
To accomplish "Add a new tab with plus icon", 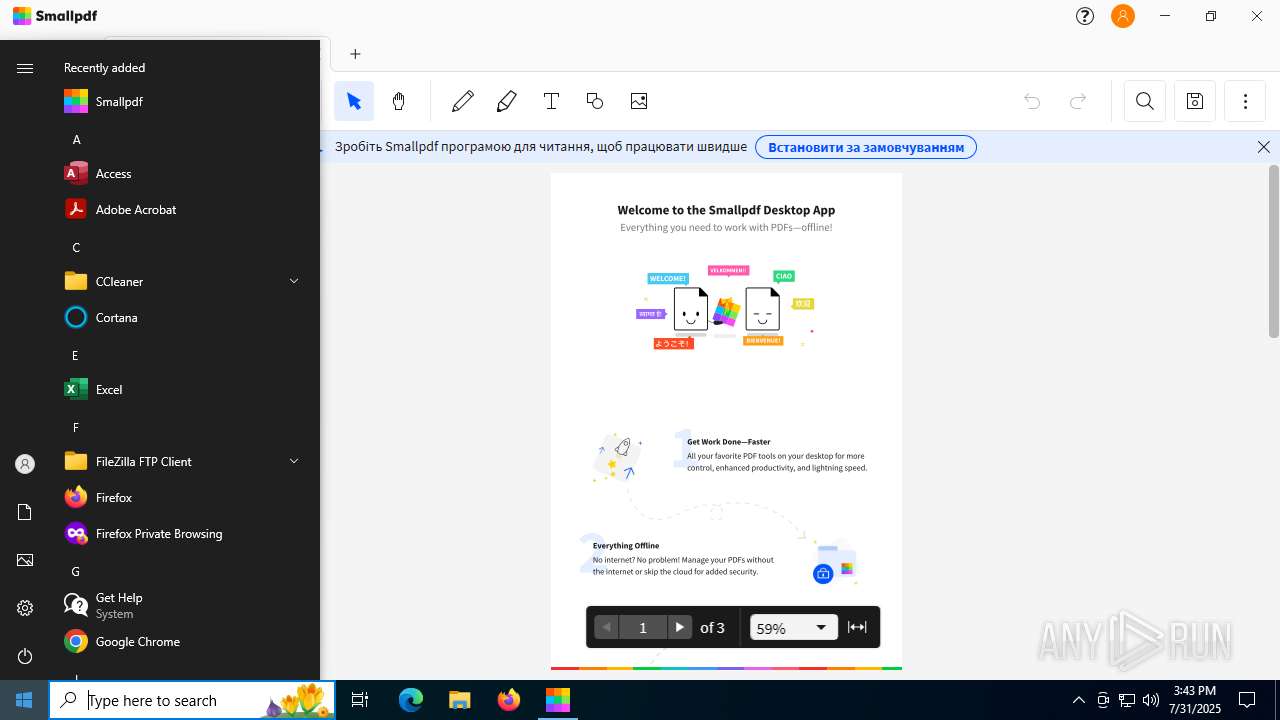I will [x=355, y=54].
